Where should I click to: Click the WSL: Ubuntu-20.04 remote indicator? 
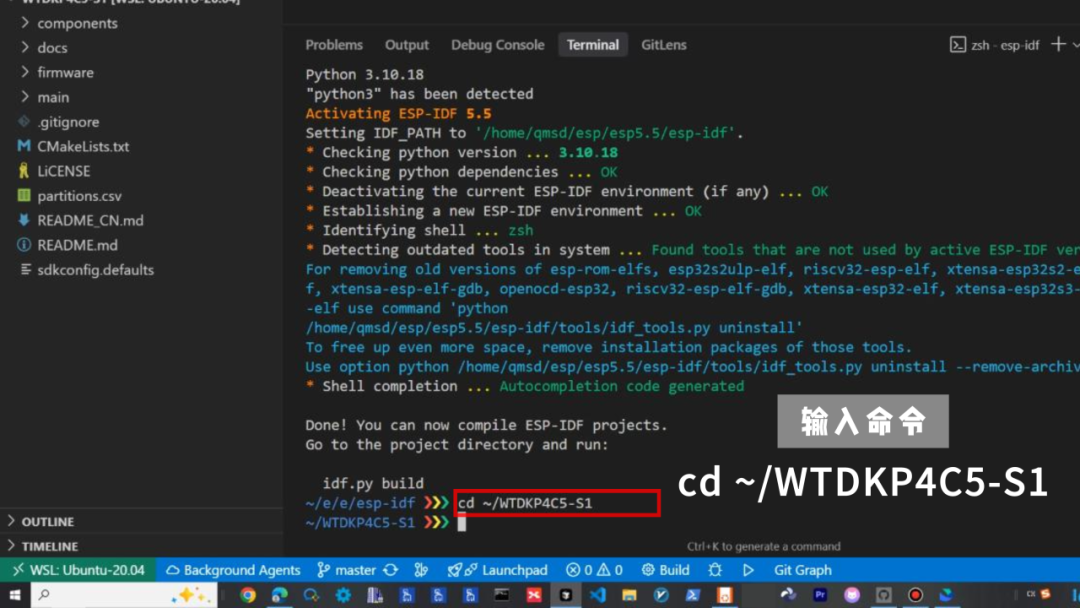78,570
